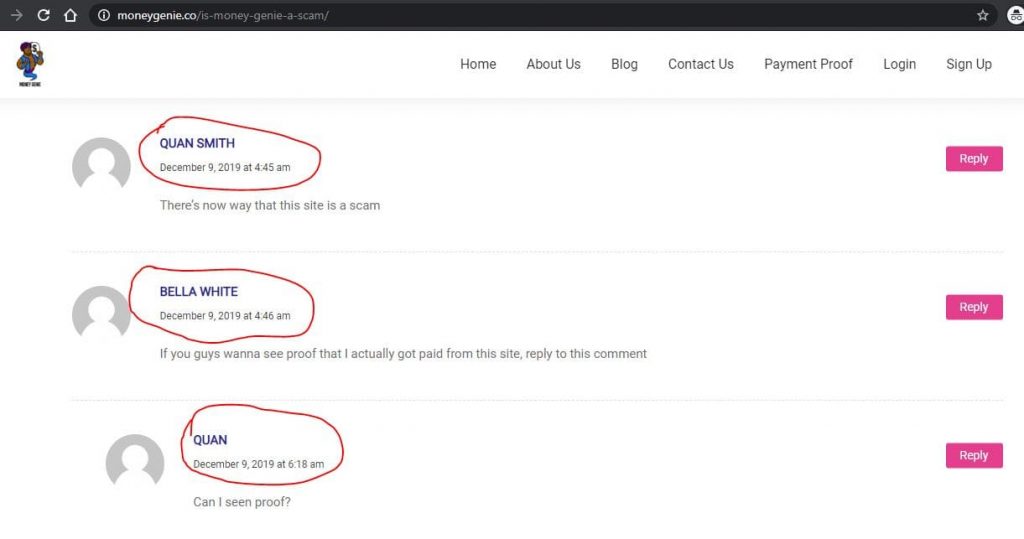Reload the page with refresh icon
The width and height of the screenshot is (1024, 539).
pyautogui.click(x=43, y=15)
